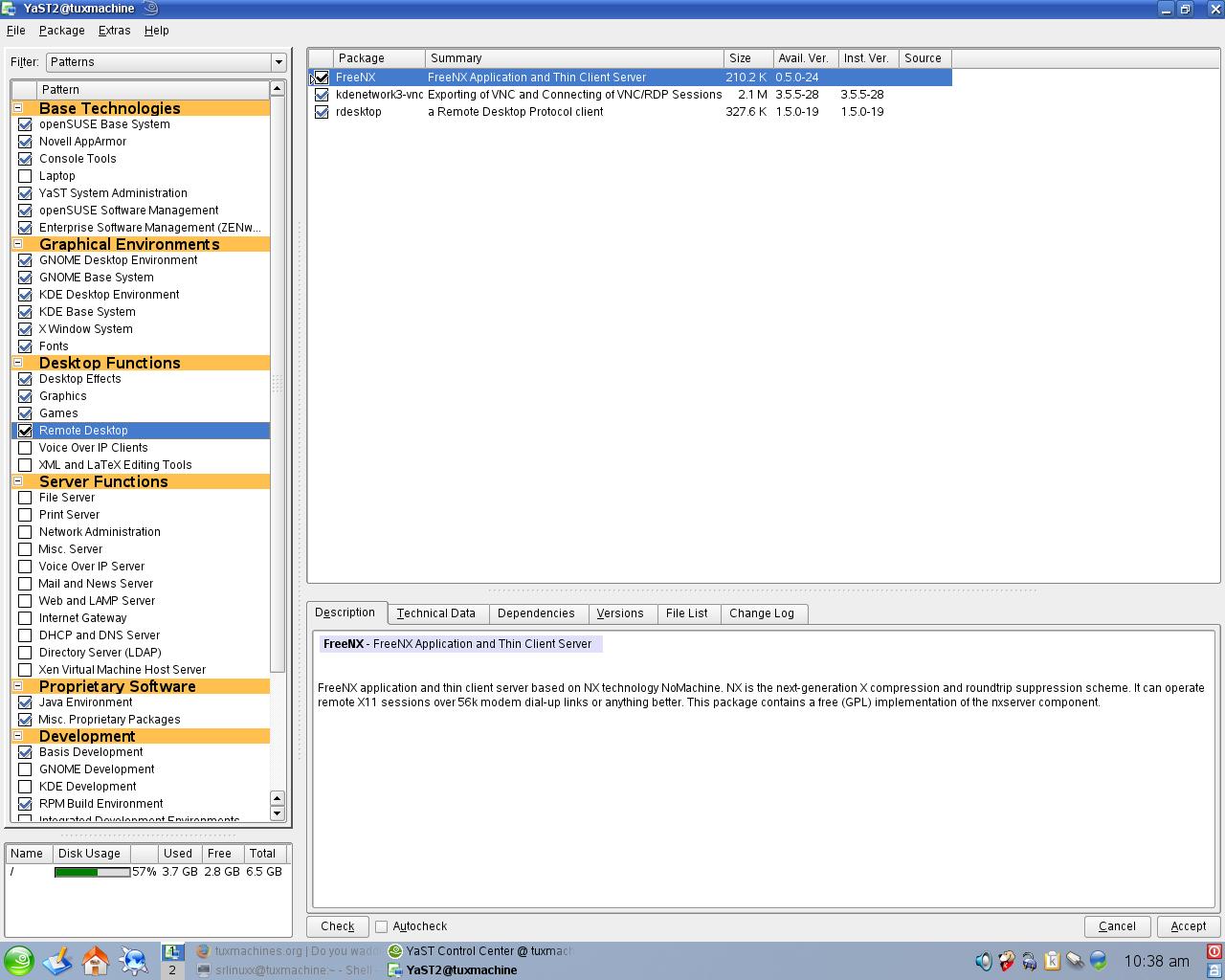The image size is (1225, 980).
Task: Sort packages by Summary column header
Action: point(574,58)
